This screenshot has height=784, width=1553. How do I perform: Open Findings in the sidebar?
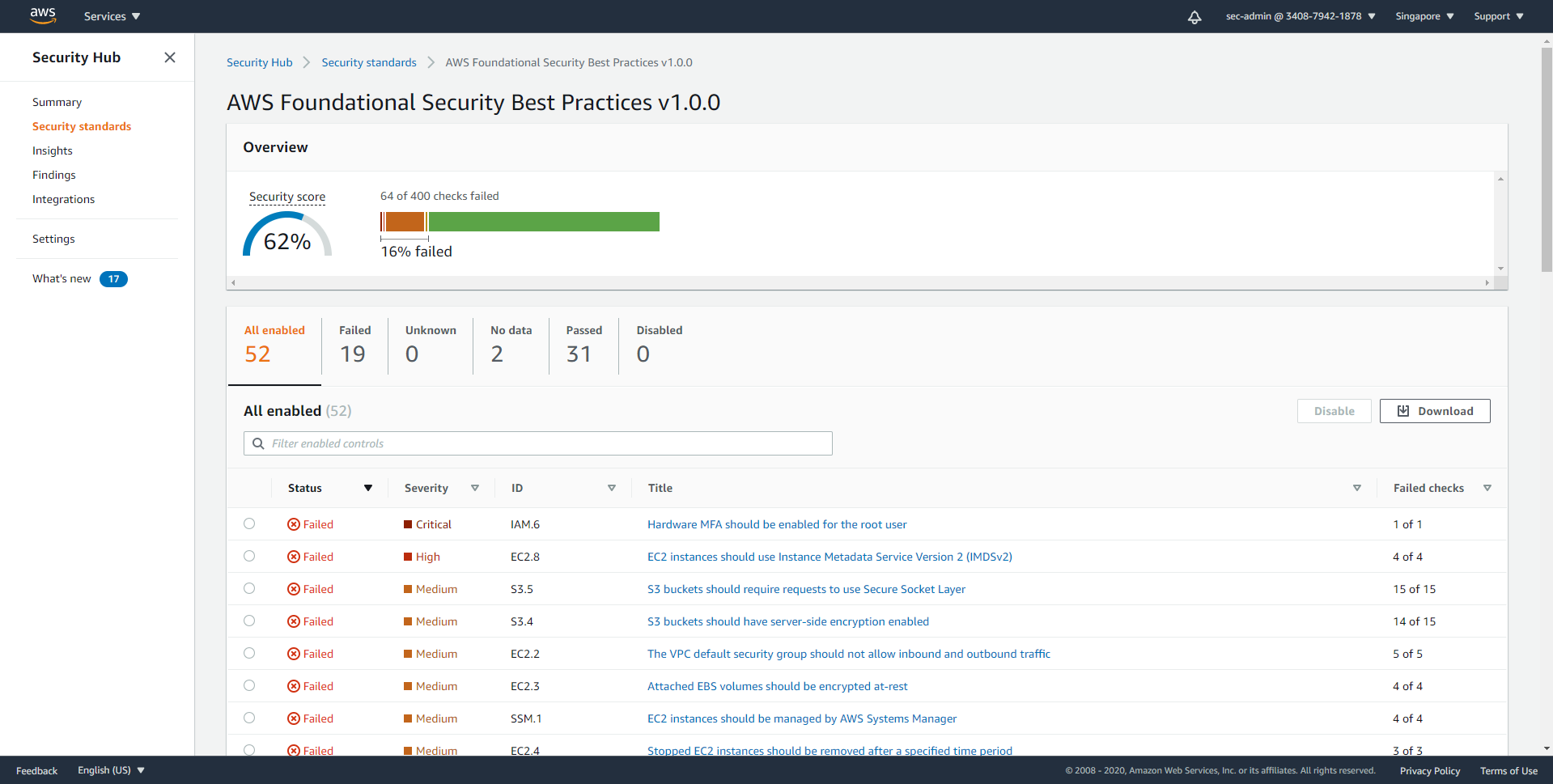point(54,175)
